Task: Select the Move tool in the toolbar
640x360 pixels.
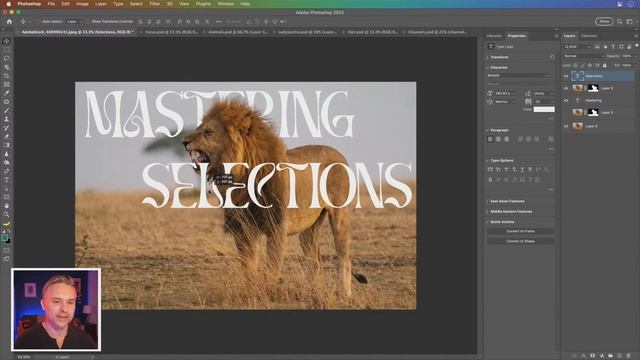Action: pyautogui.click(x=7, y=41)
